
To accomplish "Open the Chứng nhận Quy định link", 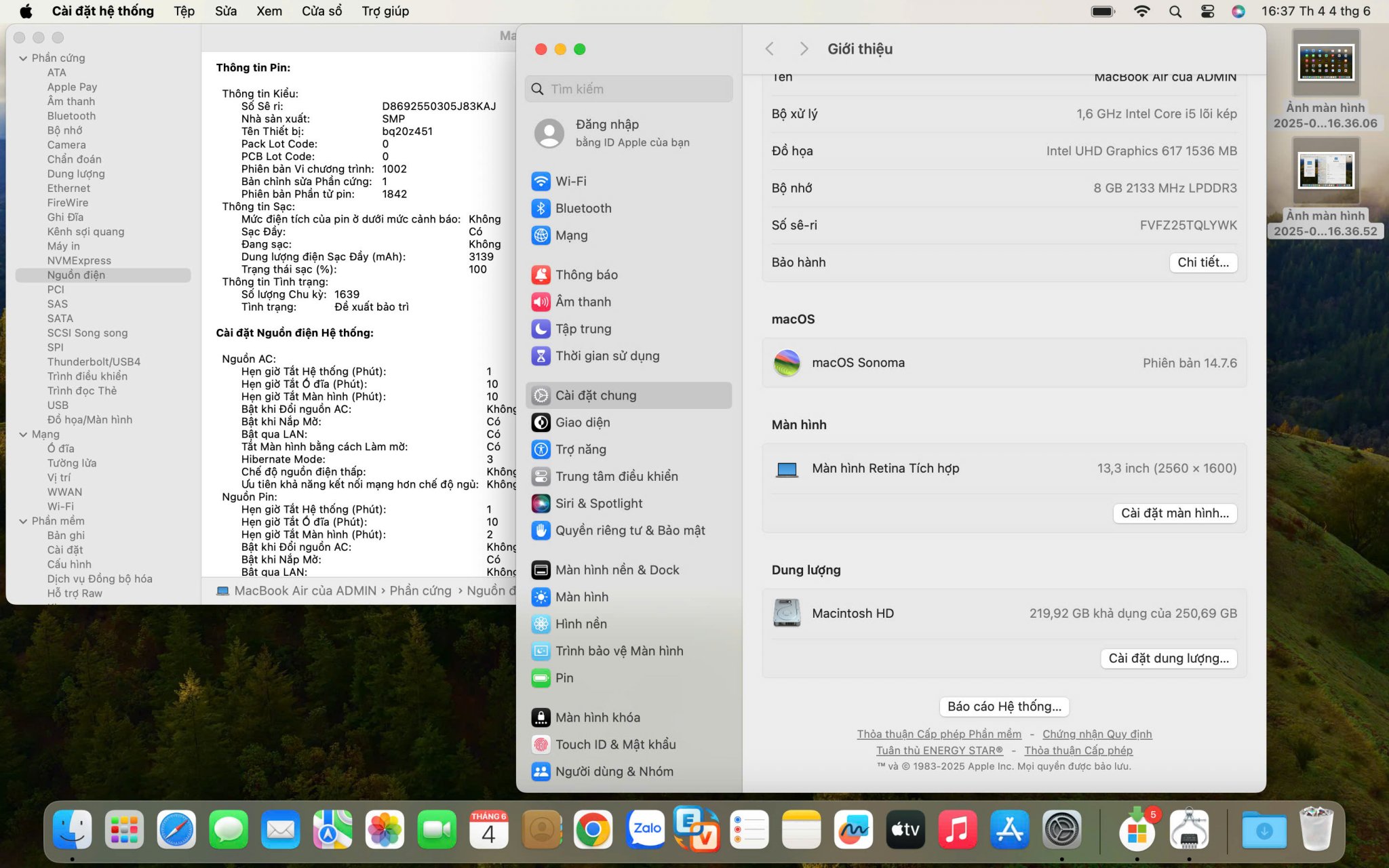I will click(x=1097, y=734).
